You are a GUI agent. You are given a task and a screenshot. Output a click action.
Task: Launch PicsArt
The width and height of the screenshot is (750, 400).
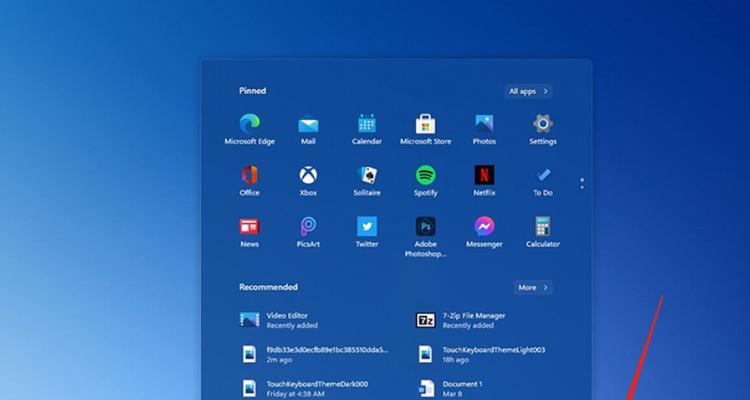click(x=308, y=232)
